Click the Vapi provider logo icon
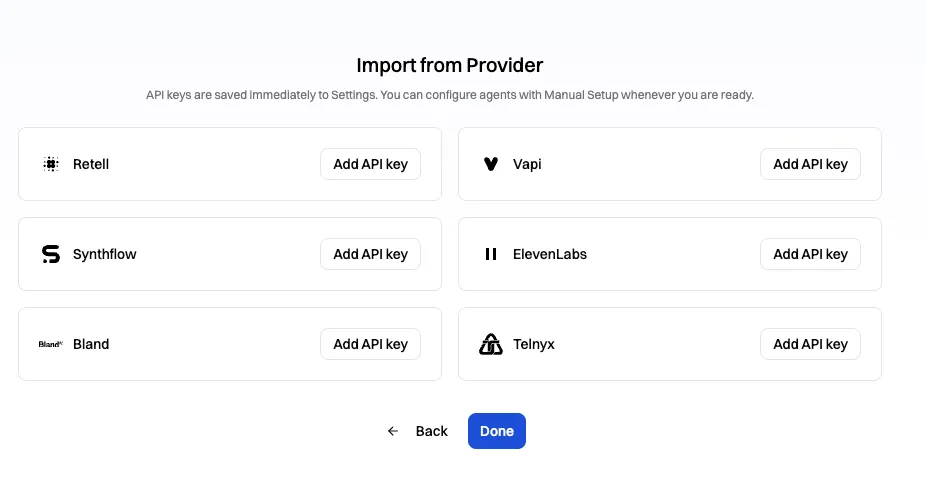The width and height of the screenshot is (925, 504). (x=491, y=164)
